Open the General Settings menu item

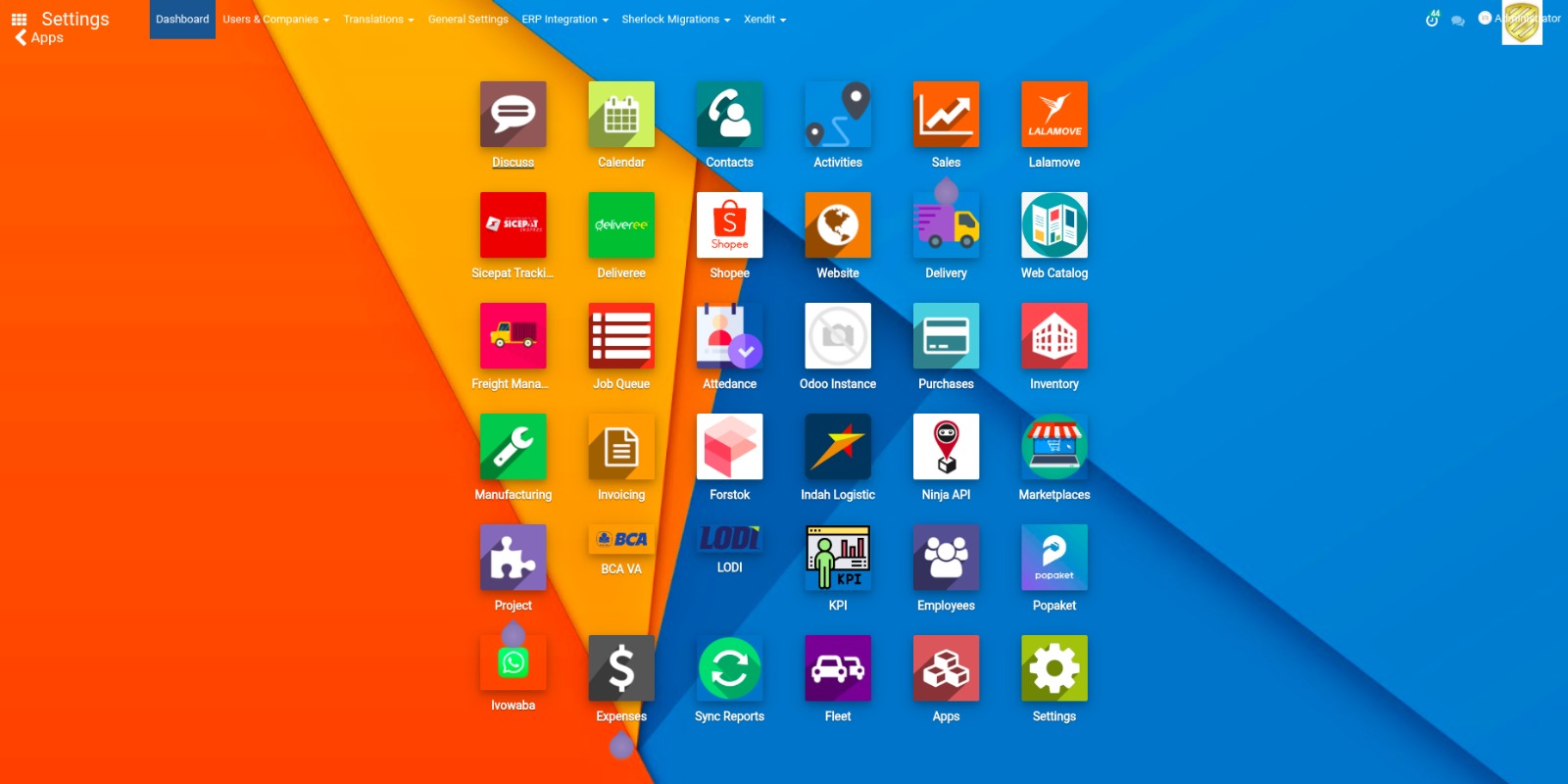point(468,20)
